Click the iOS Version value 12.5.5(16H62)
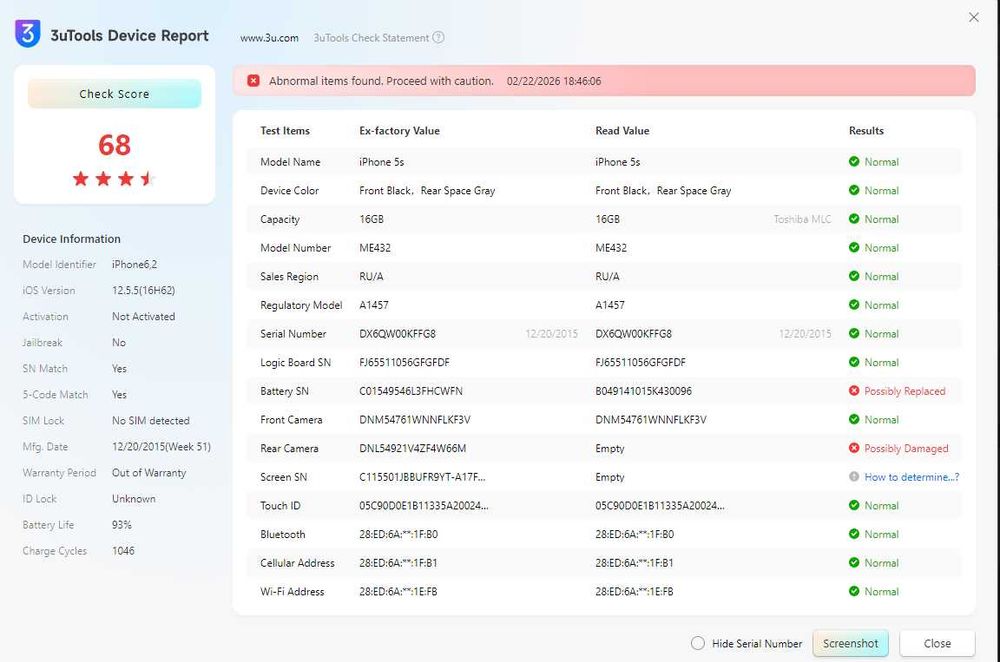This screenshot has width=1000, height=662. (x=143, y=290)
